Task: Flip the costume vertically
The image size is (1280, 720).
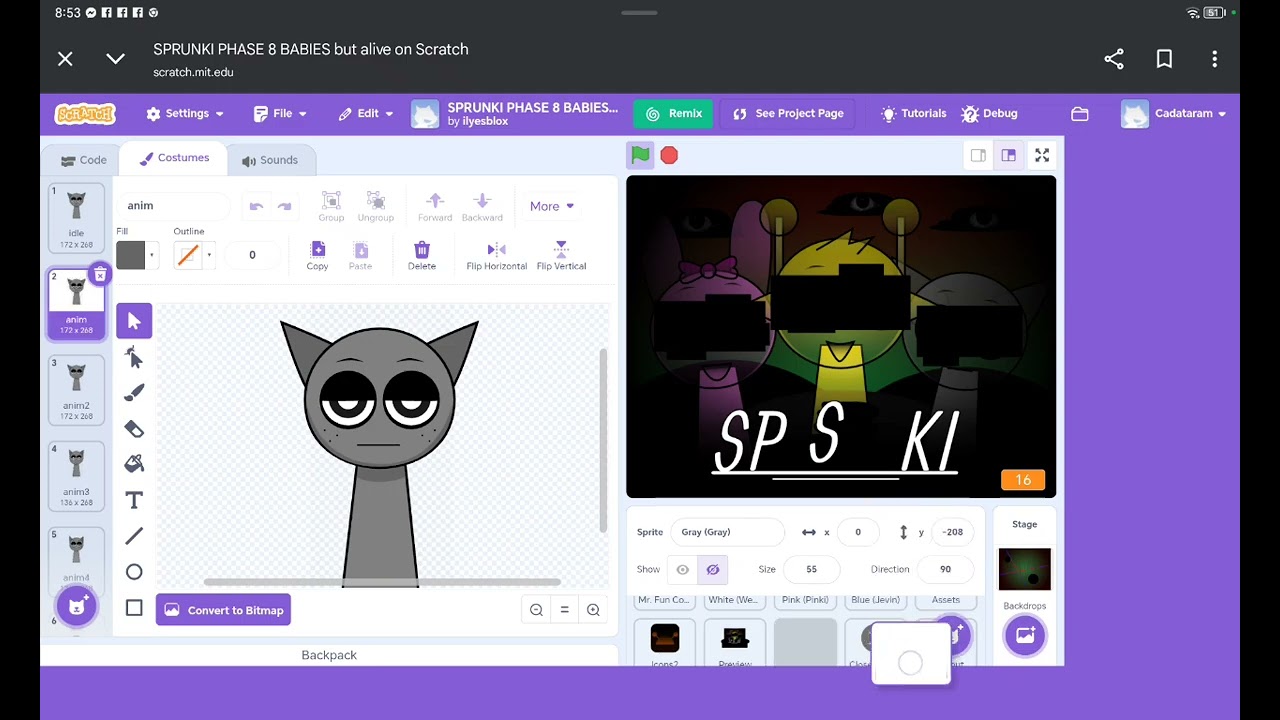Action: coord(561,256)
